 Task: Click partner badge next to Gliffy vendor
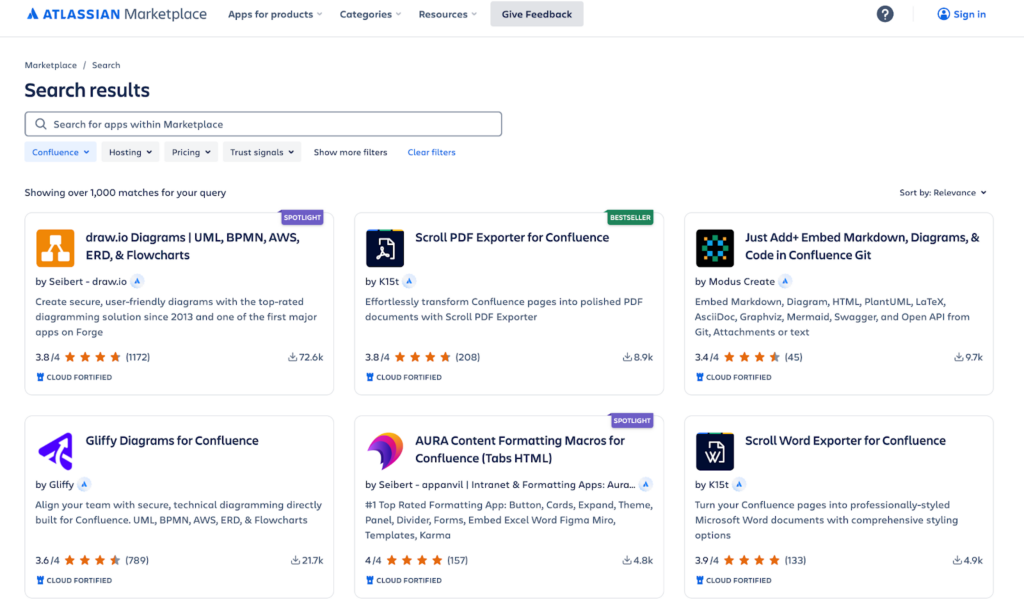pos(84,485)
